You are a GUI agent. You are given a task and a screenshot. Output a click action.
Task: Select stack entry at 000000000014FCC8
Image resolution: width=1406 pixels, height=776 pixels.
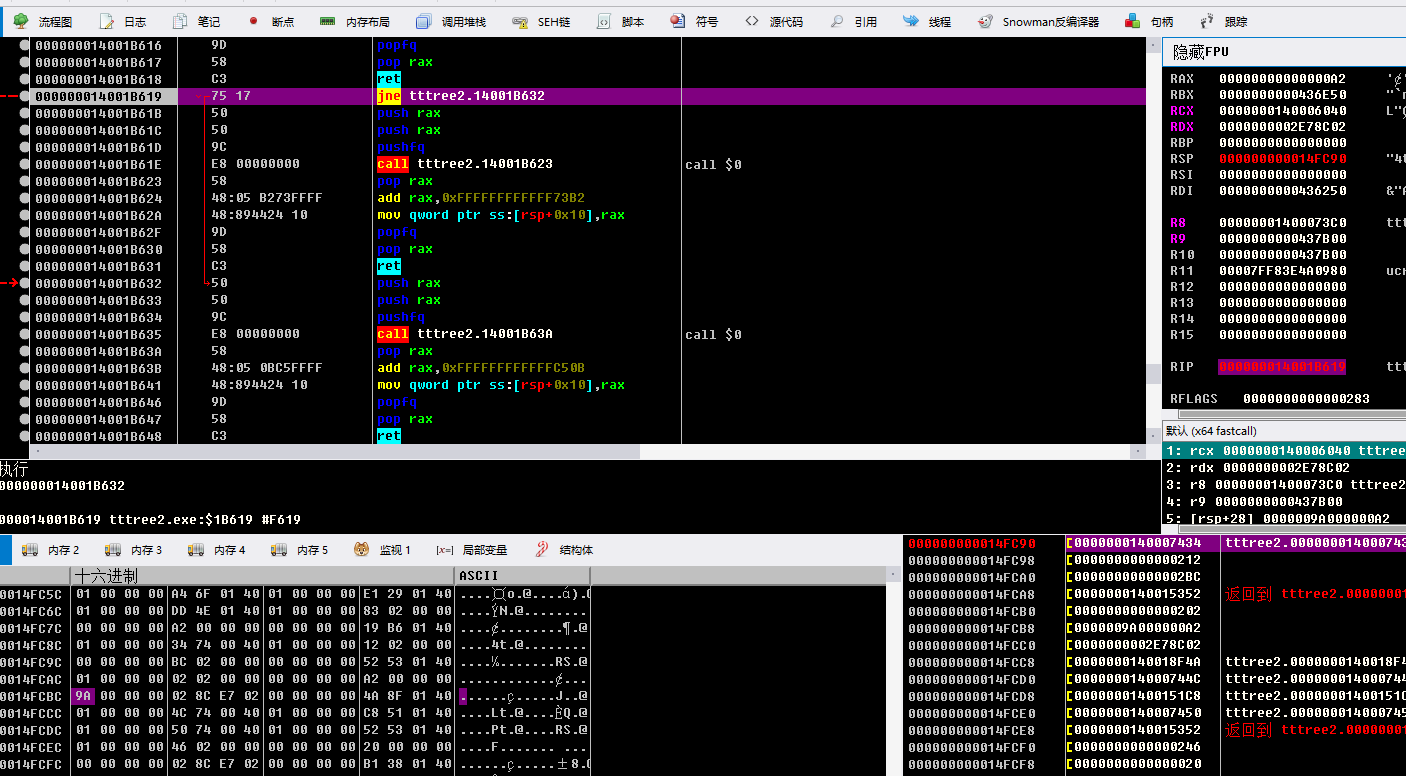pyautogui.click(x=1154, y=662)
